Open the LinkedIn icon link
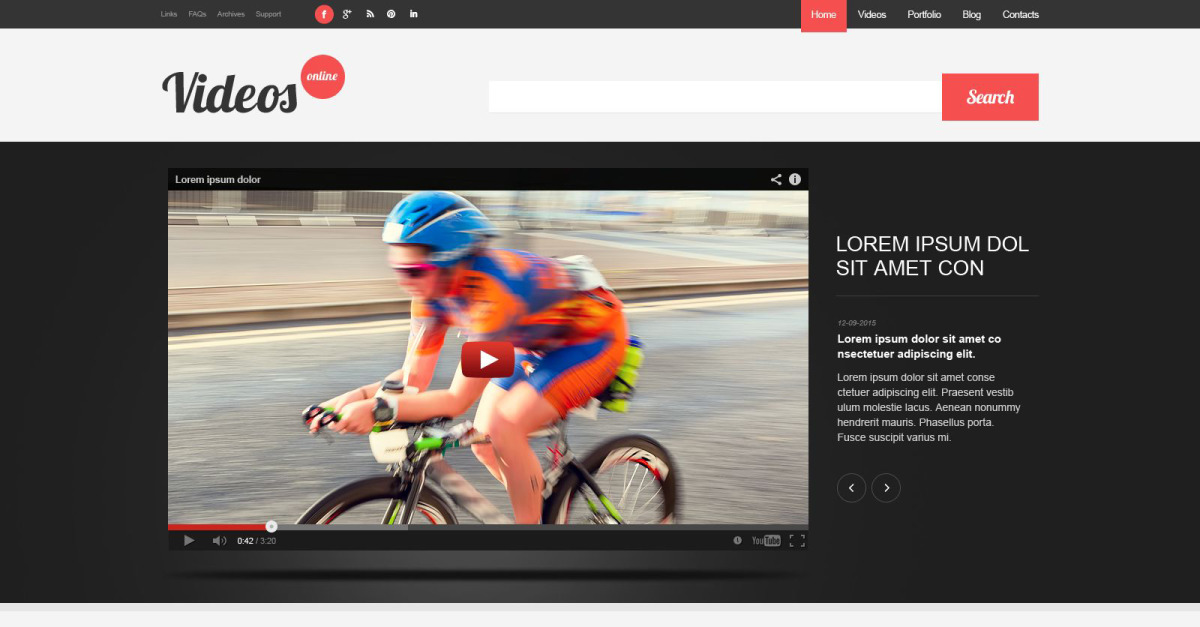The width and height of the screenshot is (1200, 627). [414, 14]
